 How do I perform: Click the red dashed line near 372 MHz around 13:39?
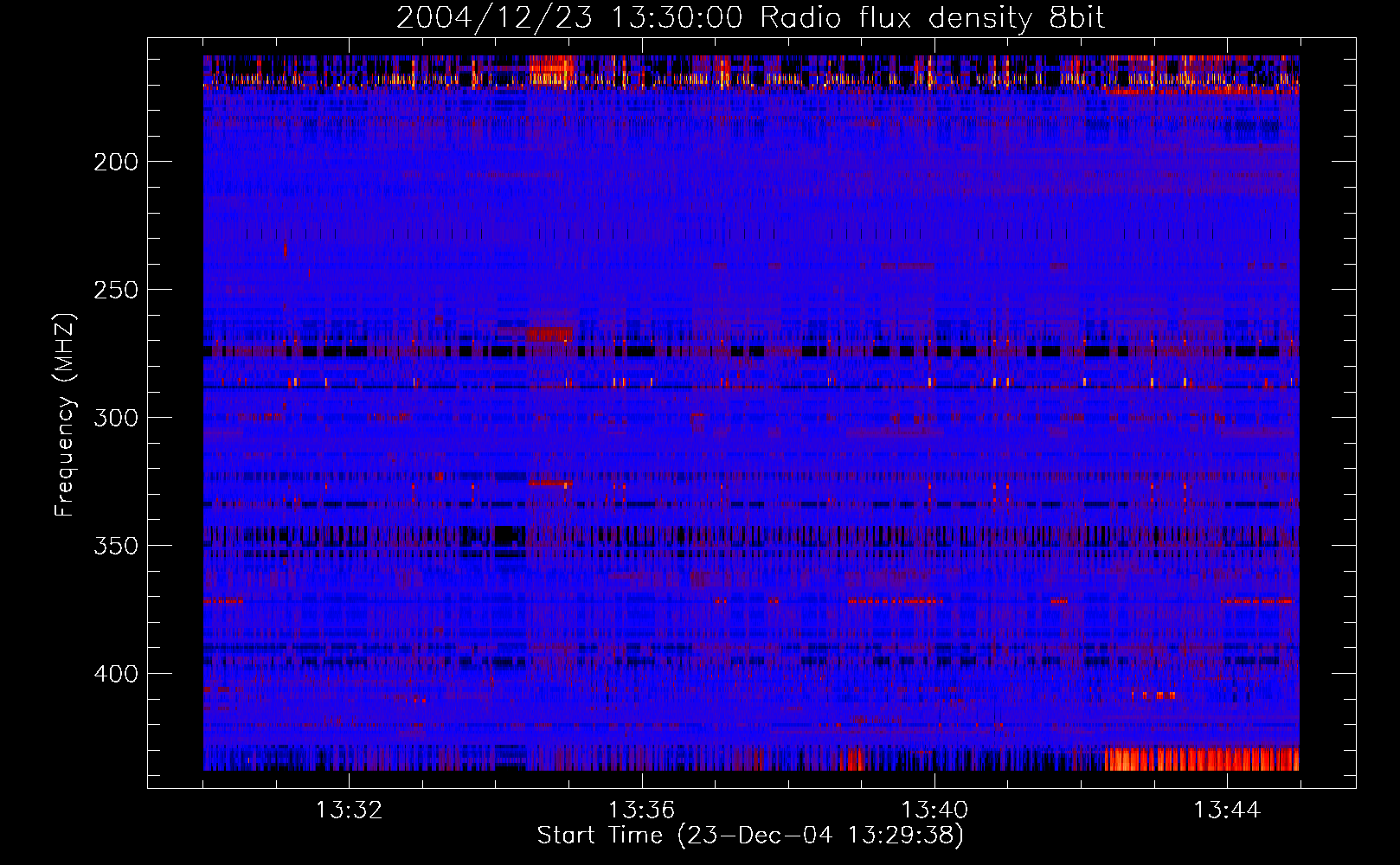click(895, 600)
